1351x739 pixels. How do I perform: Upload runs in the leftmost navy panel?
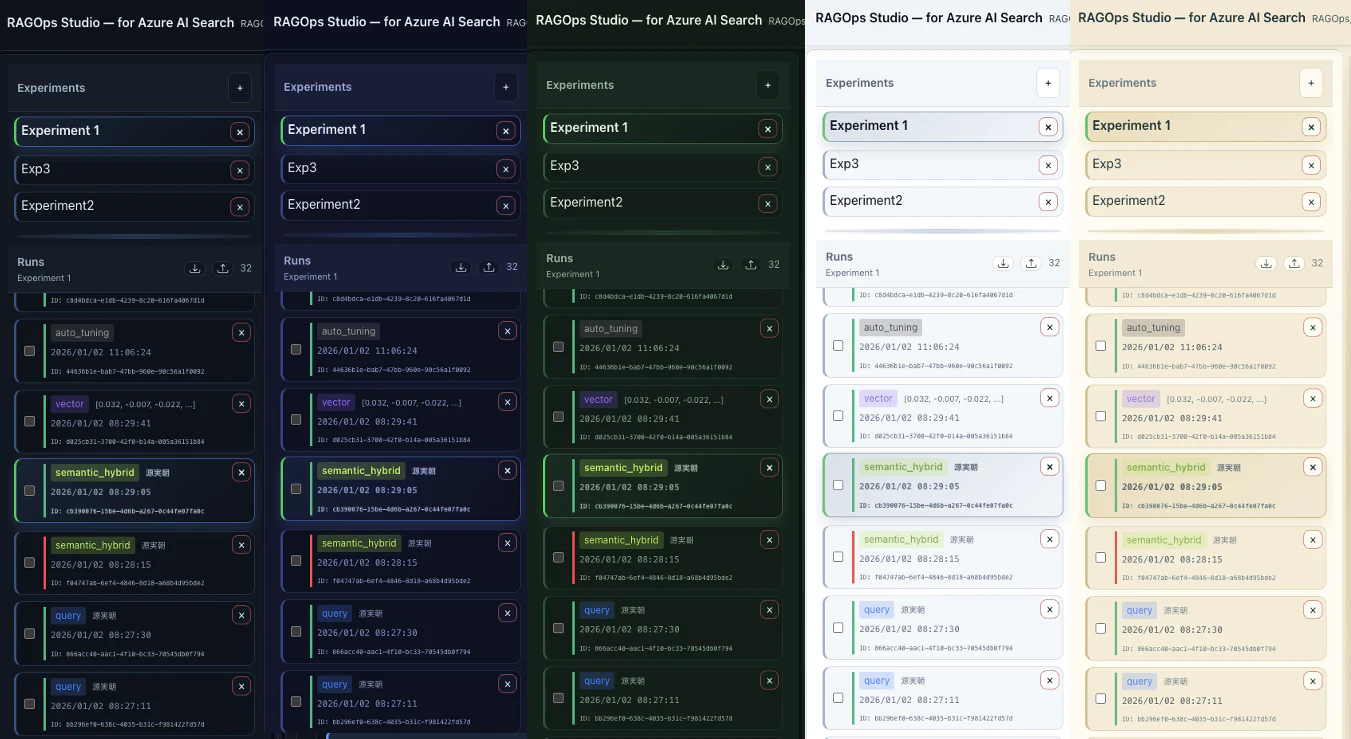point(223,268)
